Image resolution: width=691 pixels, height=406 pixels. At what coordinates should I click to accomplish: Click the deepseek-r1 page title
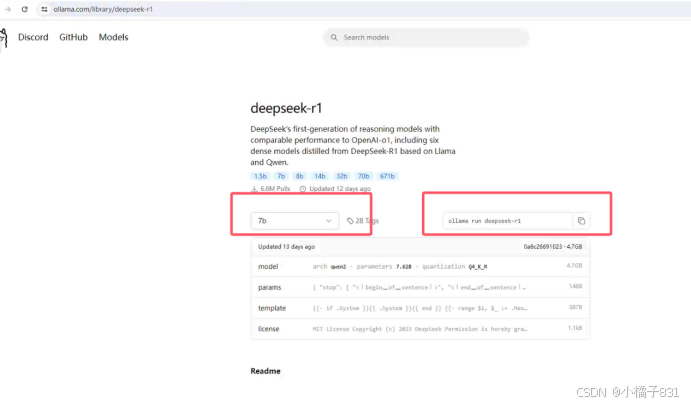pos(286,108)
